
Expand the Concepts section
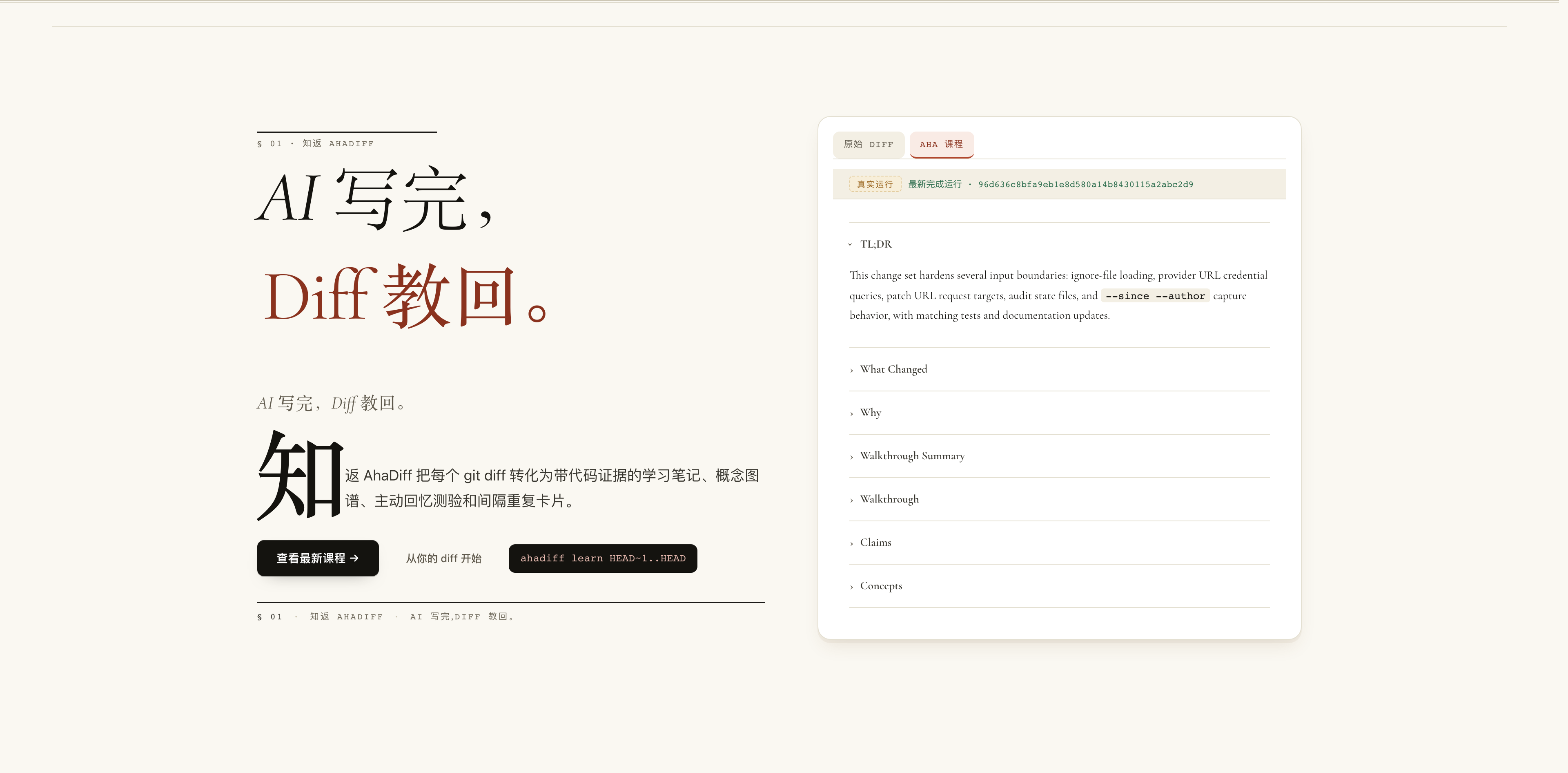(x=1058, y=585)
